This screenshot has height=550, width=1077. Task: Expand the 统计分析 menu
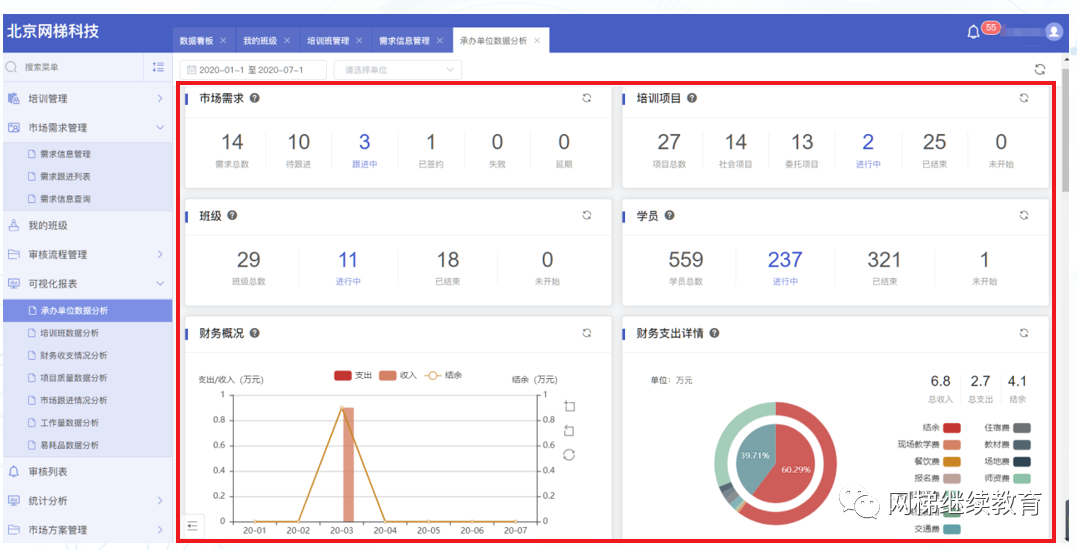87,501
